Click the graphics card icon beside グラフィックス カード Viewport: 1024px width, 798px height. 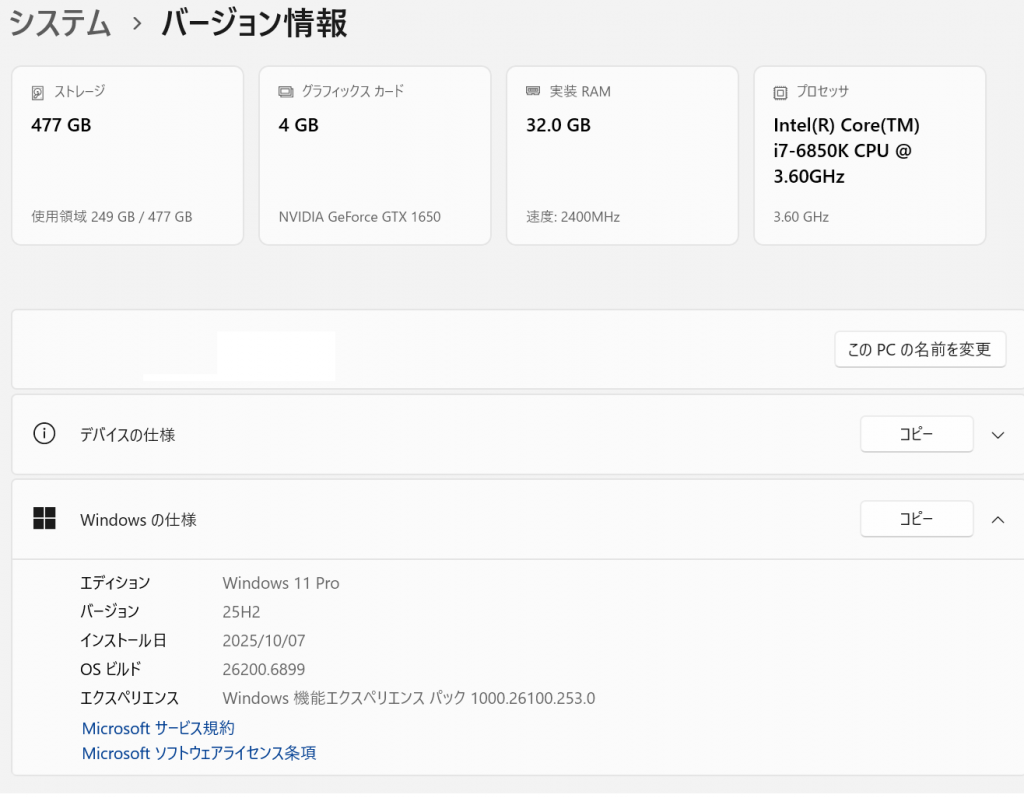point(285,92)
